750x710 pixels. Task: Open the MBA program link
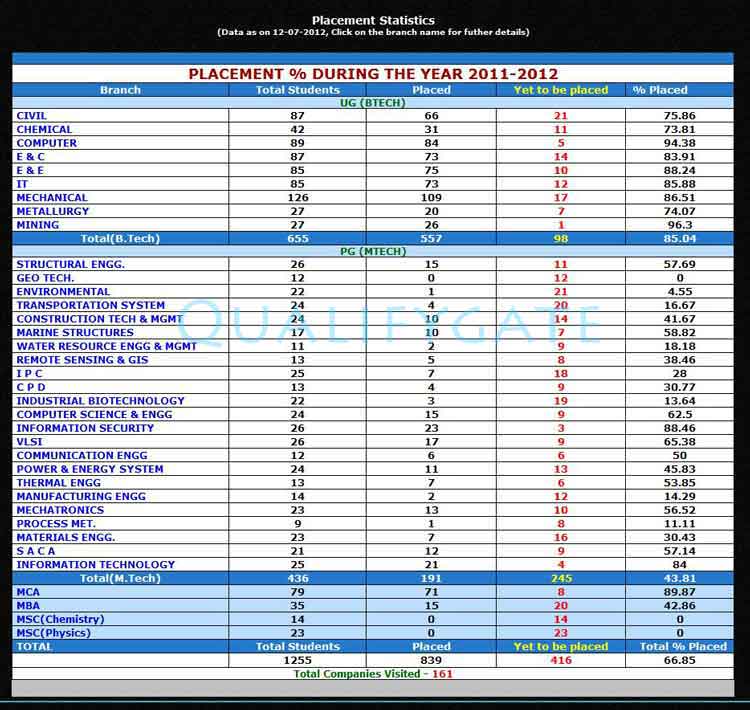point(28,605)
